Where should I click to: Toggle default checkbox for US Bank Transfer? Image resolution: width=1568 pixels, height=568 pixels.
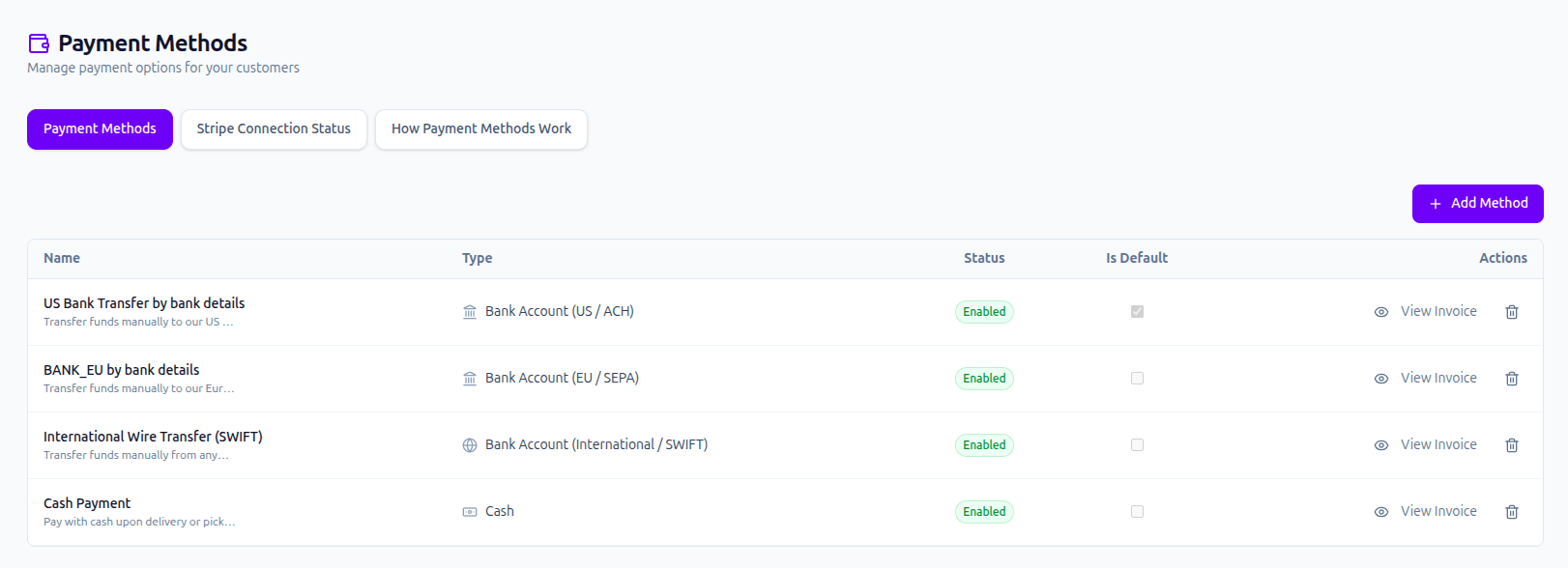click(1137, 312)
